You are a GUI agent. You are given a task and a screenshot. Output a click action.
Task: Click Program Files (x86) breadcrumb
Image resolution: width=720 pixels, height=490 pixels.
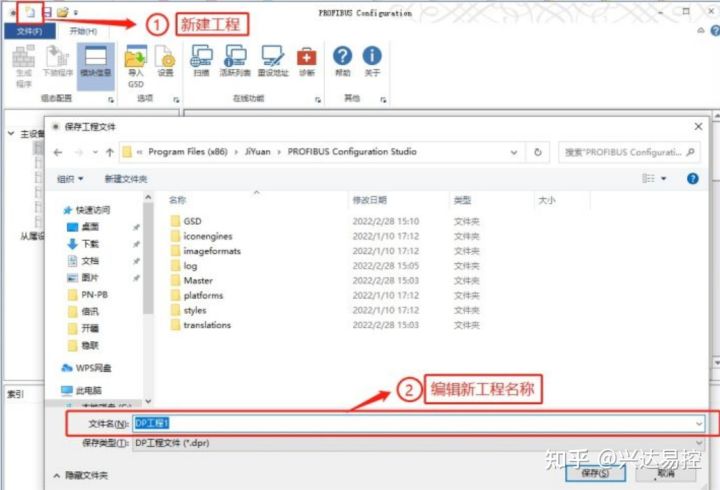click(x=188, y=152)
